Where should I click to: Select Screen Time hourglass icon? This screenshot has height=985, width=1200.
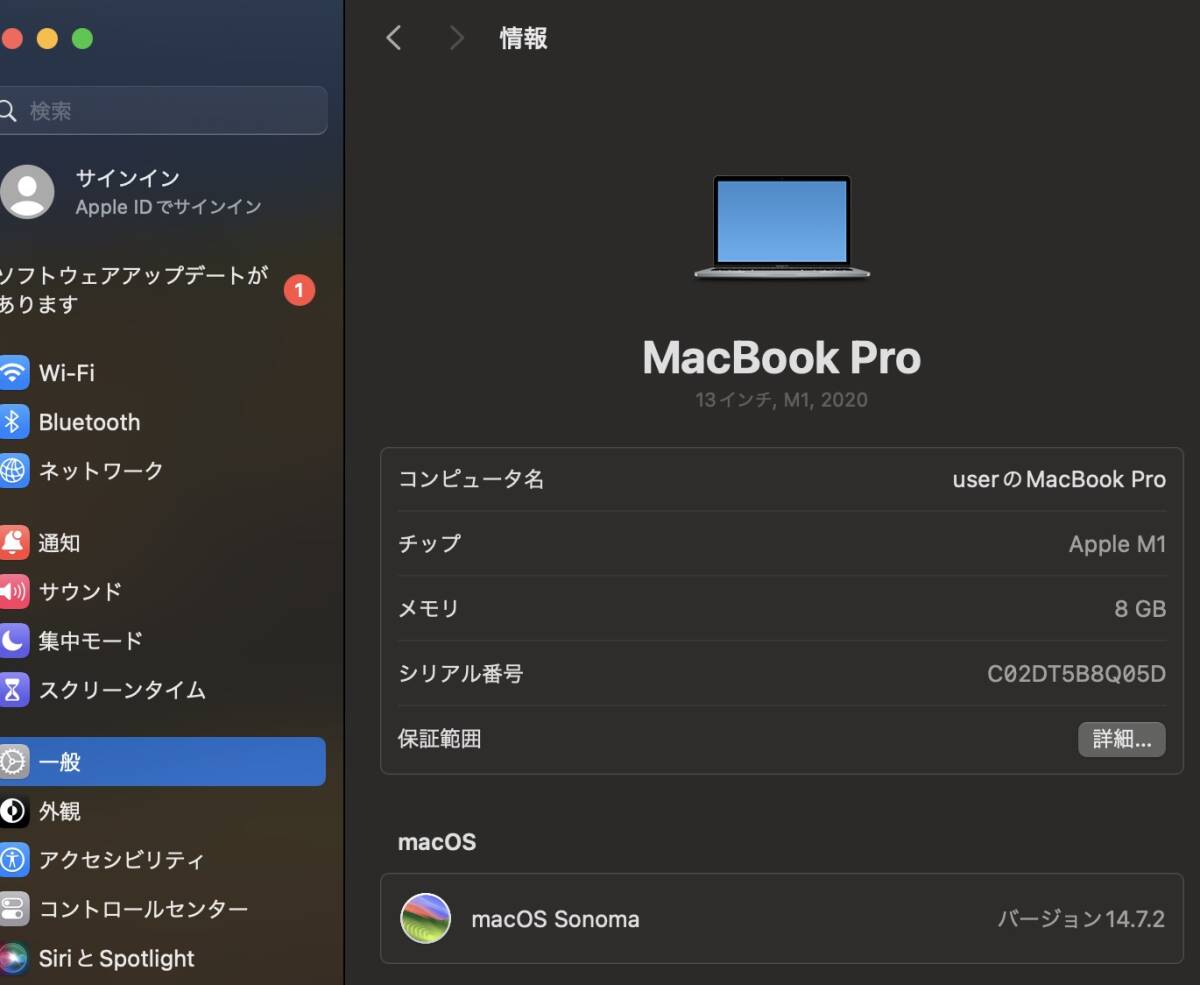click(x=13, y=690)
